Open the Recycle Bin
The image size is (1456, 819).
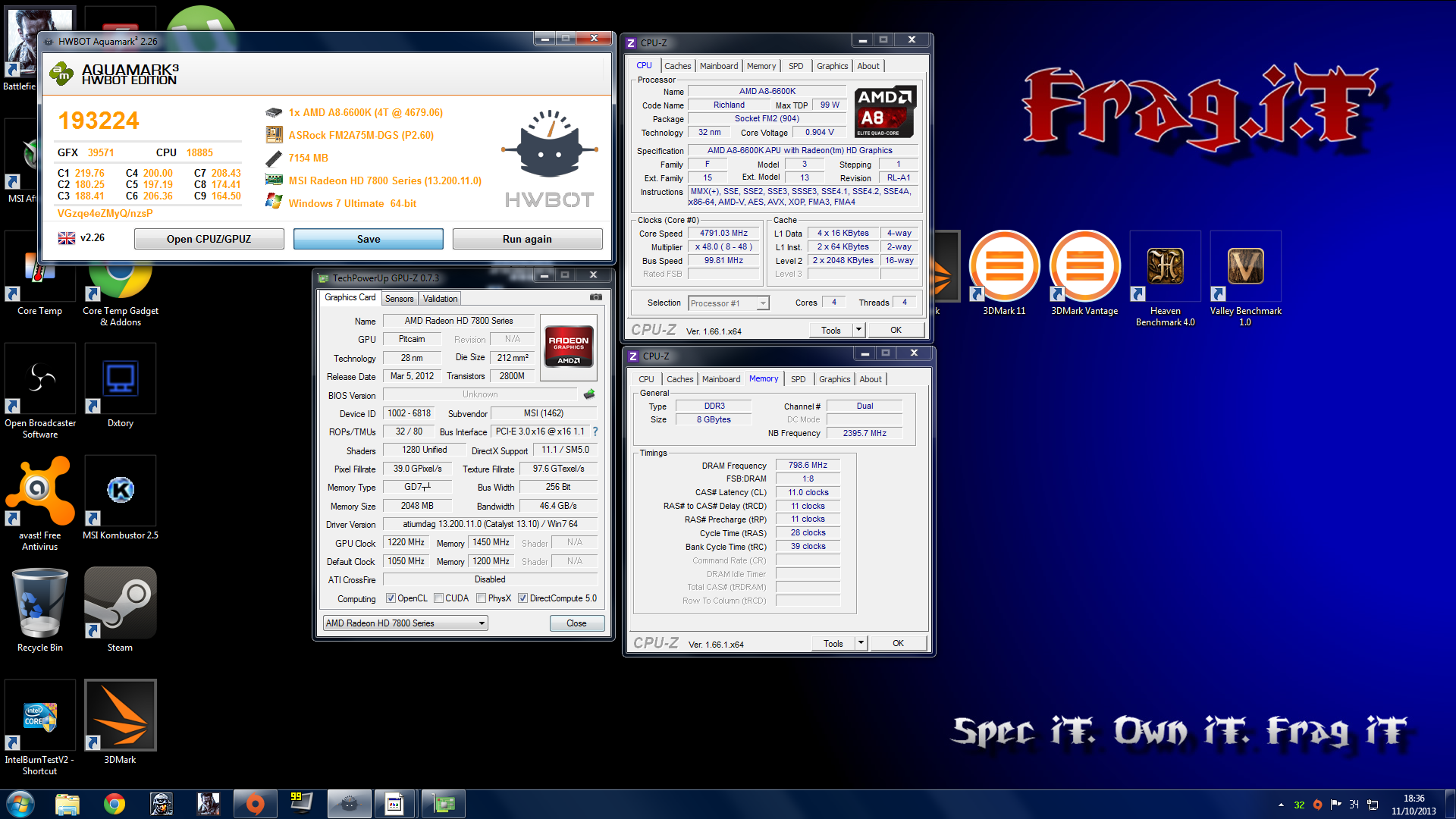(x=40, y=610)
